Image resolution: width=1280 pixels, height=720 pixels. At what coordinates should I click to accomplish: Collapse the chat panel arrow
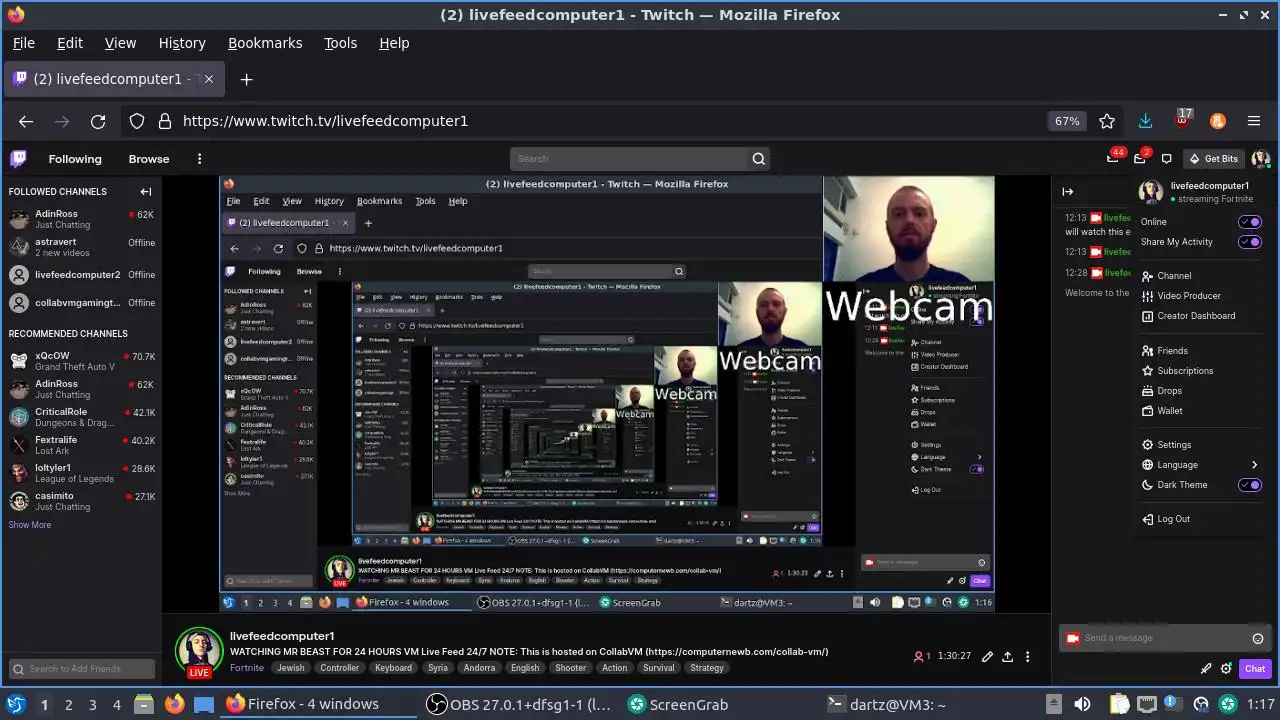1067,191
